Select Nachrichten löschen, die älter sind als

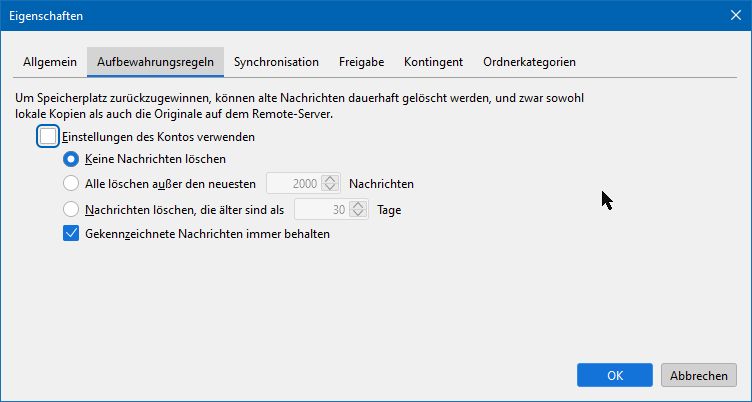click(x=71, y=210)
